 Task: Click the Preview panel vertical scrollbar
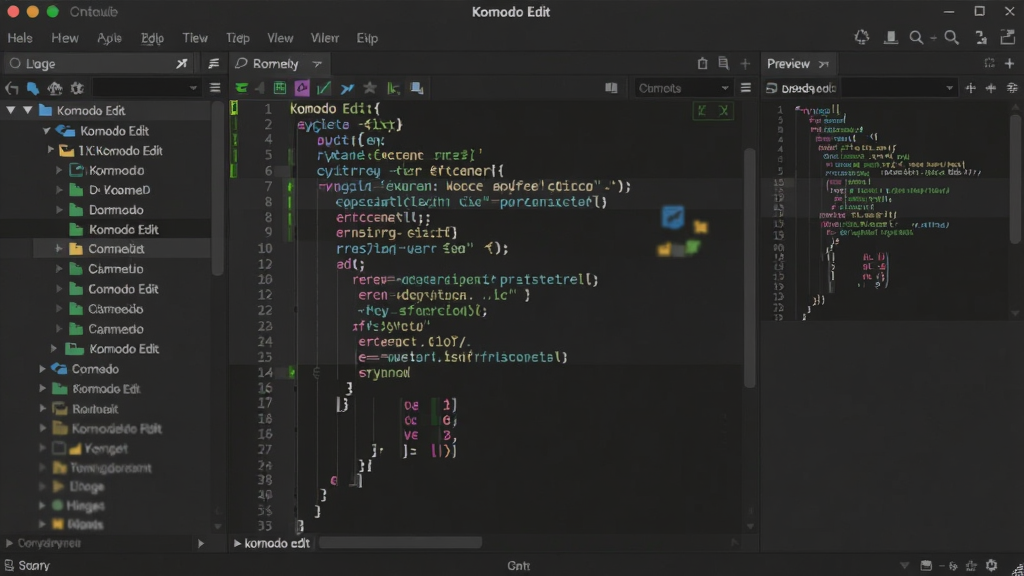coord(1015,178)
